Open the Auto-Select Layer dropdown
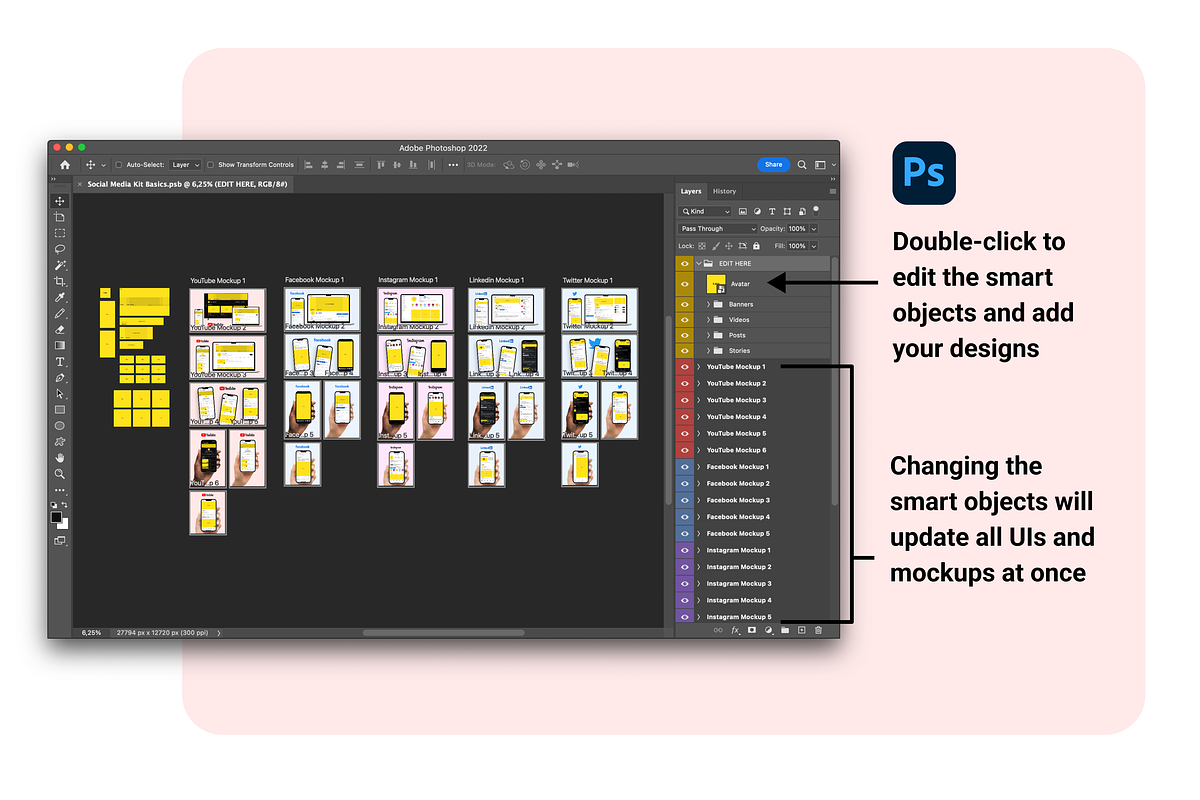 pyautogui.click(x=185, y=165)
